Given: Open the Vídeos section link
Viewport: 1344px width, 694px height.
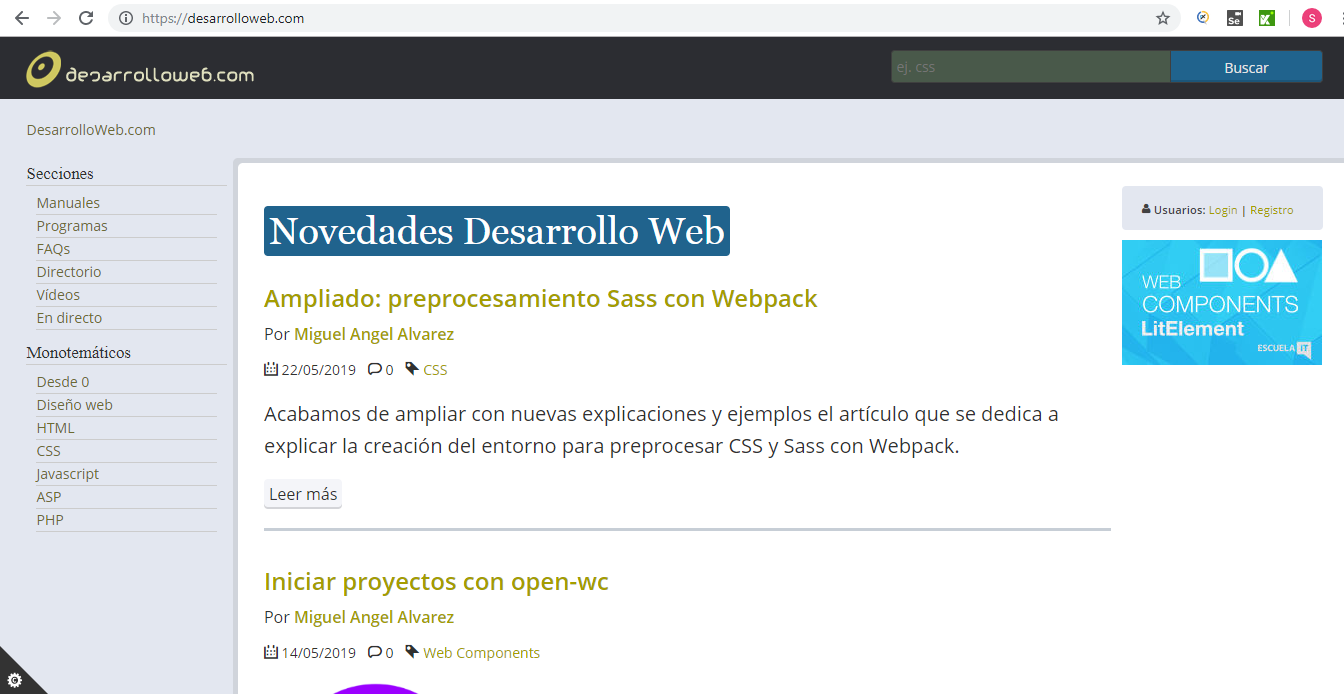Looking at the screenshot, I should click(58, 295).
